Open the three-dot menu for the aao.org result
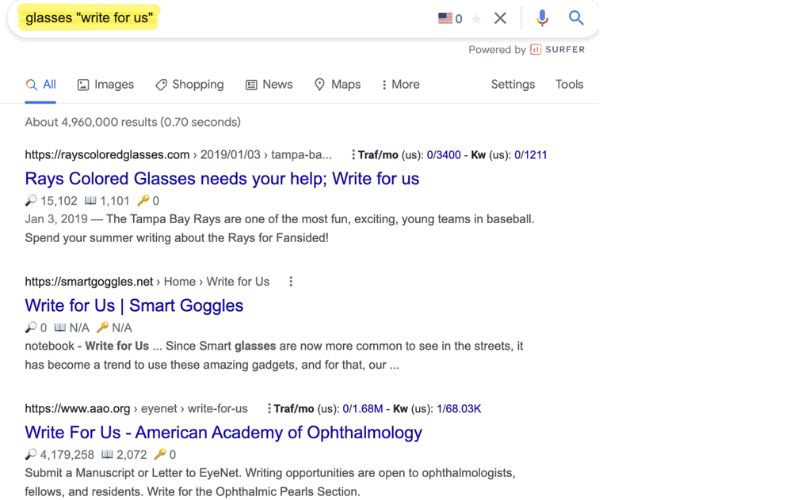The image size is (800, 500). coord(269,409)
